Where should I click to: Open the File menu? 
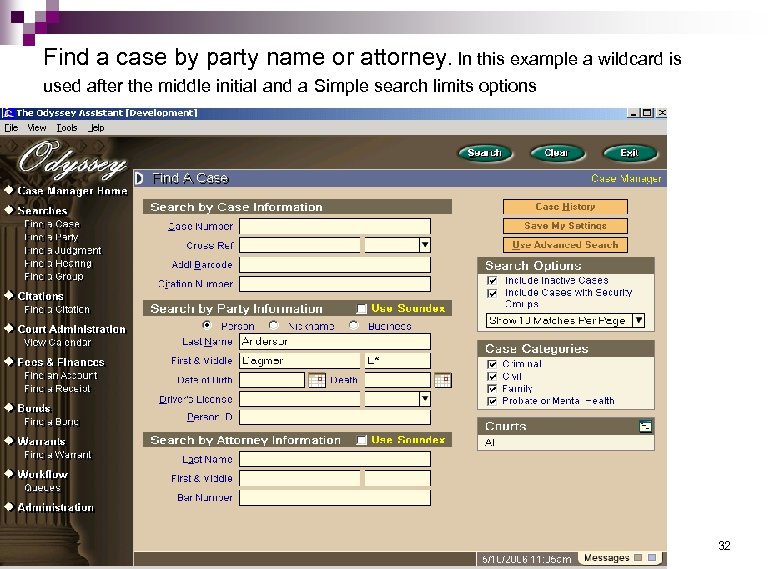pyautogui.click(x=11, y=128)
